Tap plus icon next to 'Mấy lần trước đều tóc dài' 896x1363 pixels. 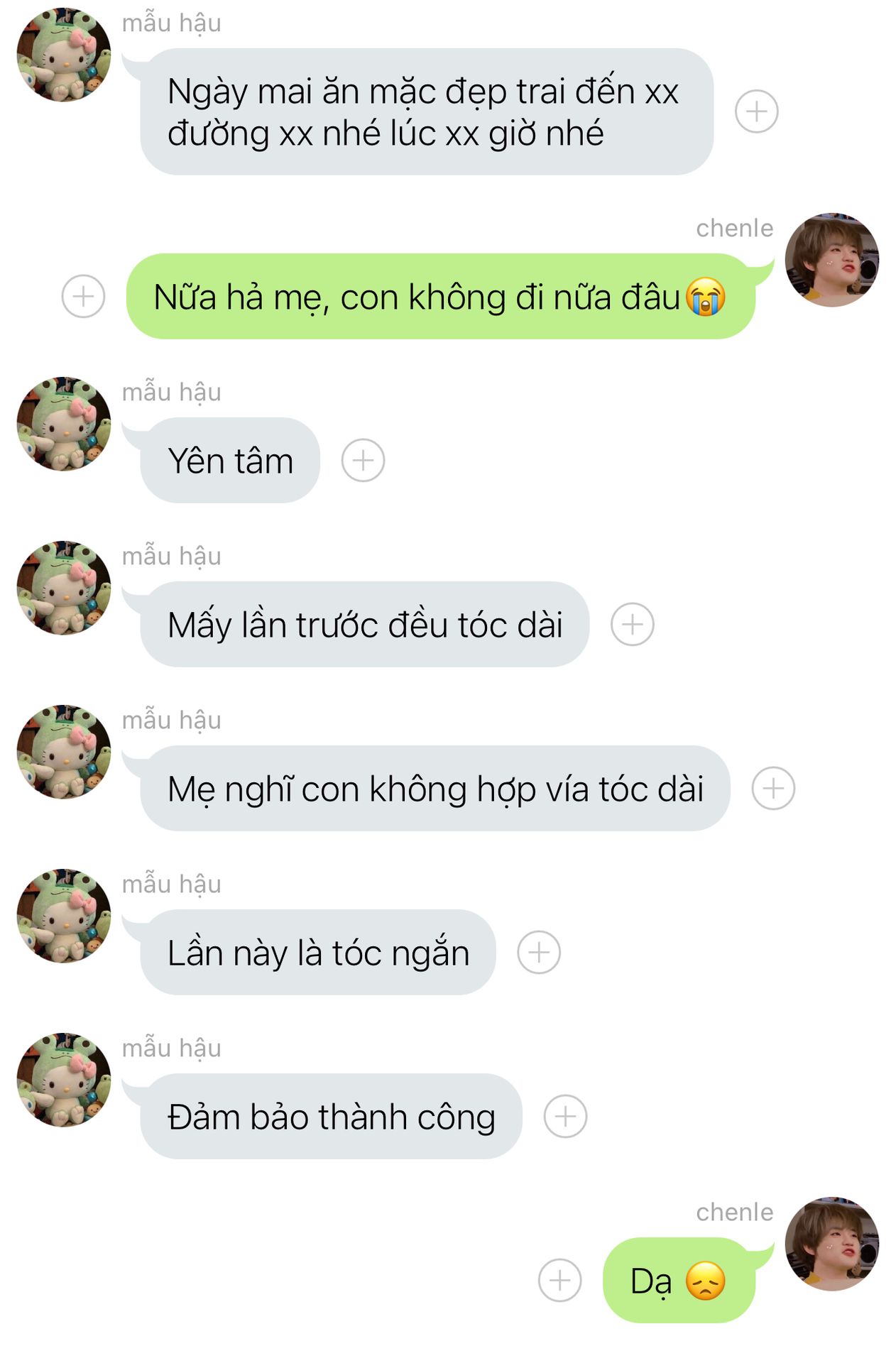point(632,624)
